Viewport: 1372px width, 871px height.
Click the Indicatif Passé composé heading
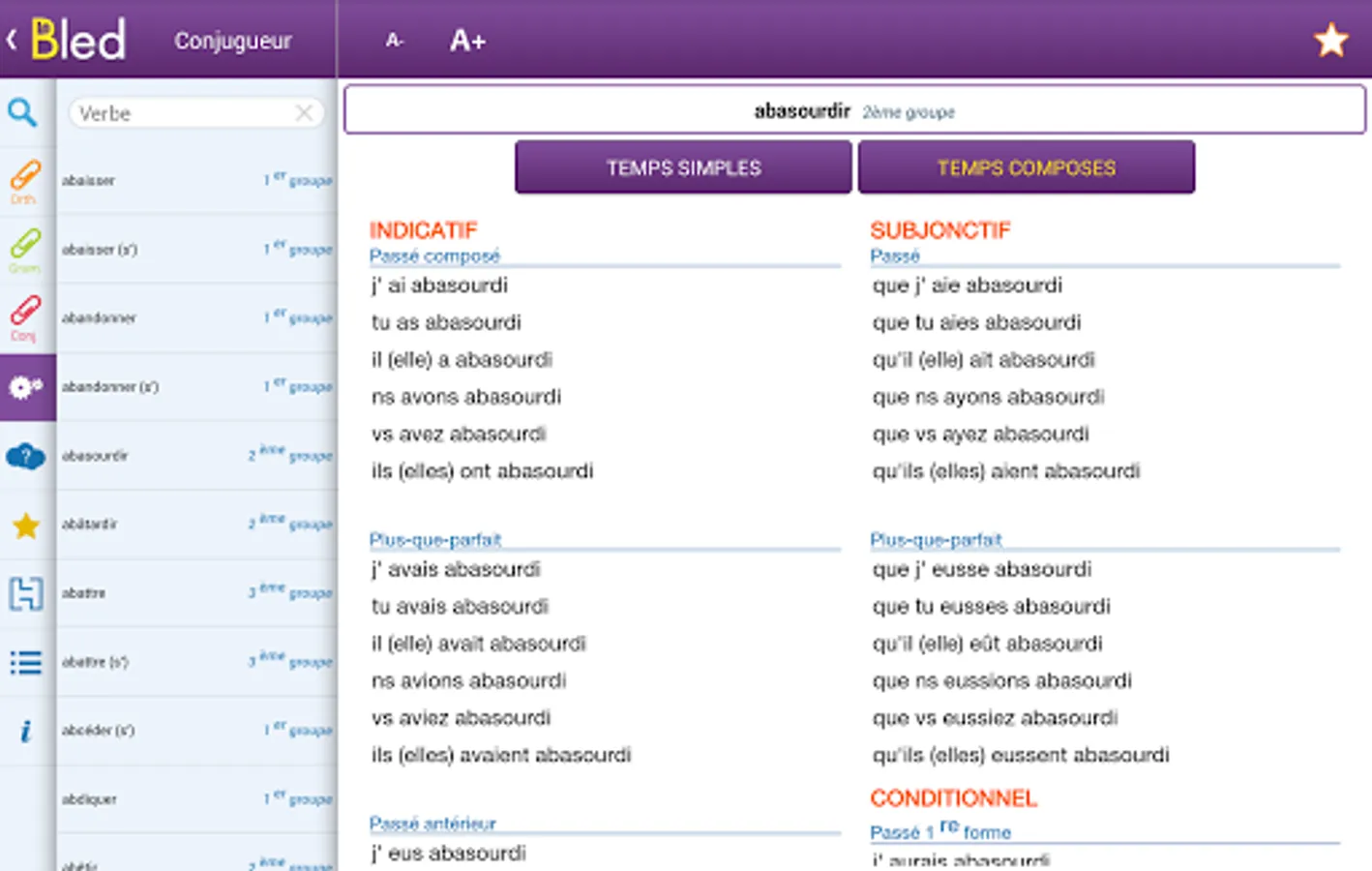click(x=434, y=255)
